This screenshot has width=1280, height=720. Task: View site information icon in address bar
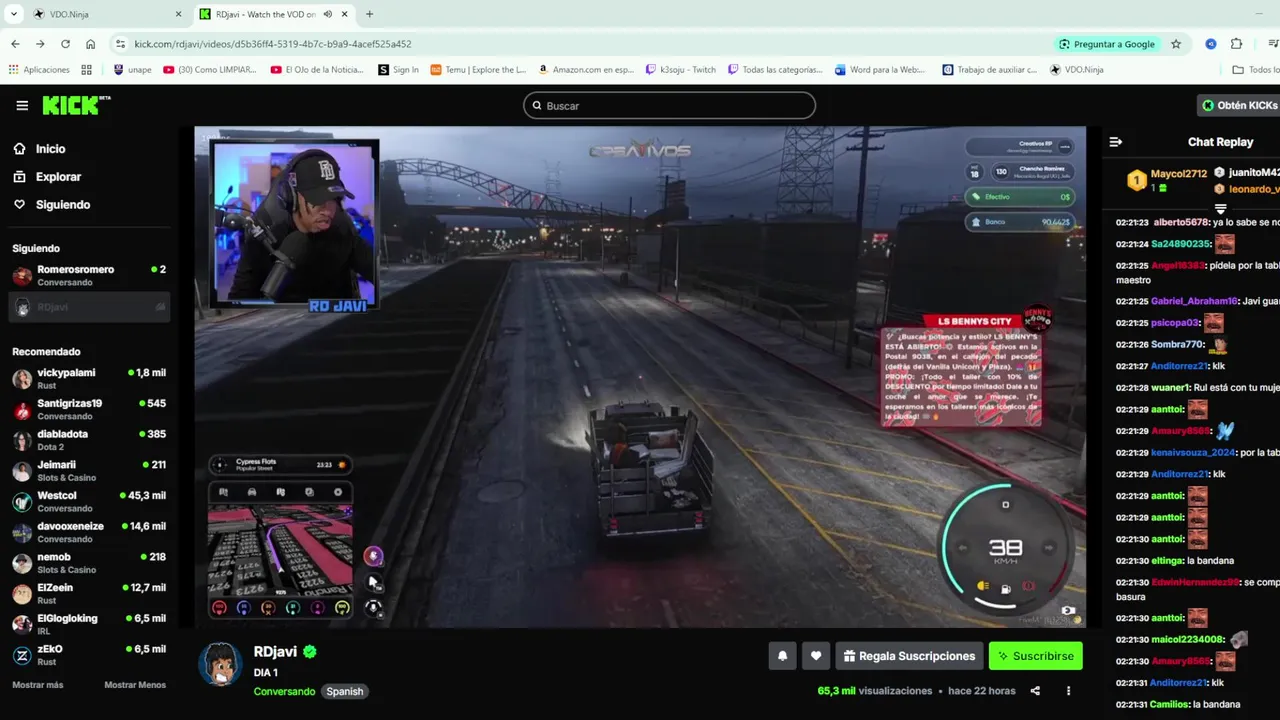coord(120,44)
